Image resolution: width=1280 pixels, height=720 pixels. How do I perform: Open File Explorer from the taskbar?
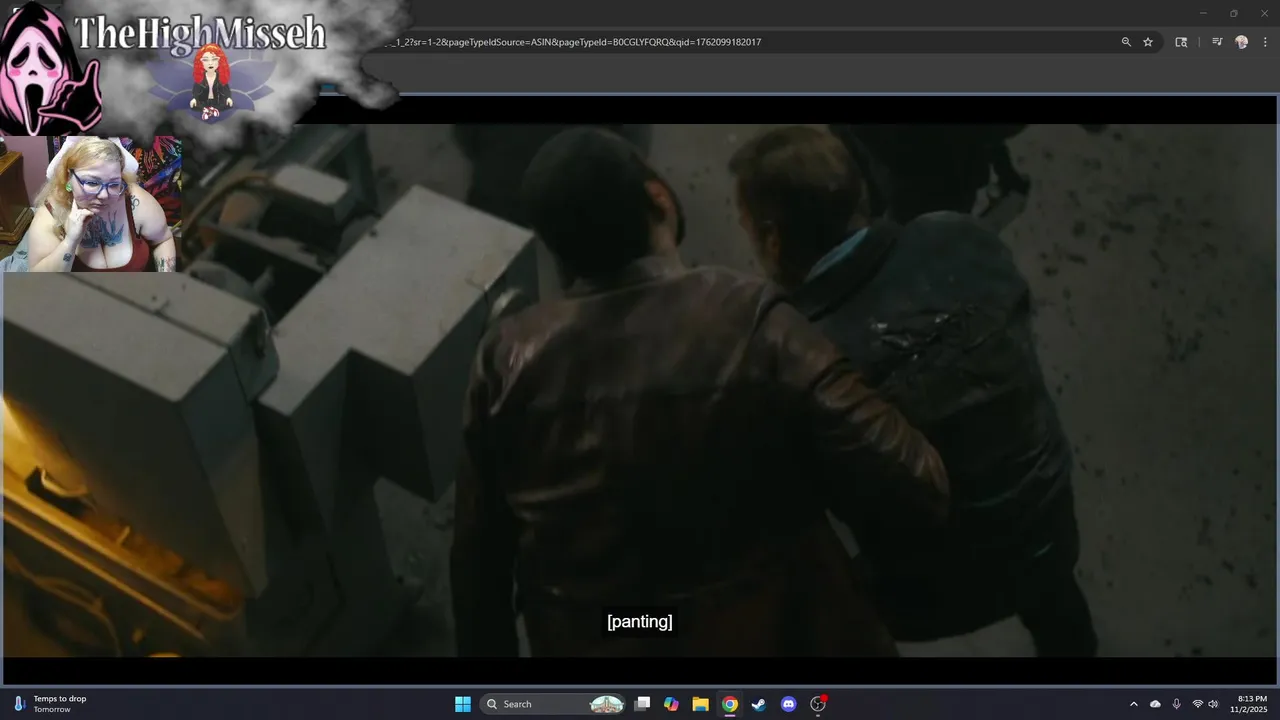(700, 704)
